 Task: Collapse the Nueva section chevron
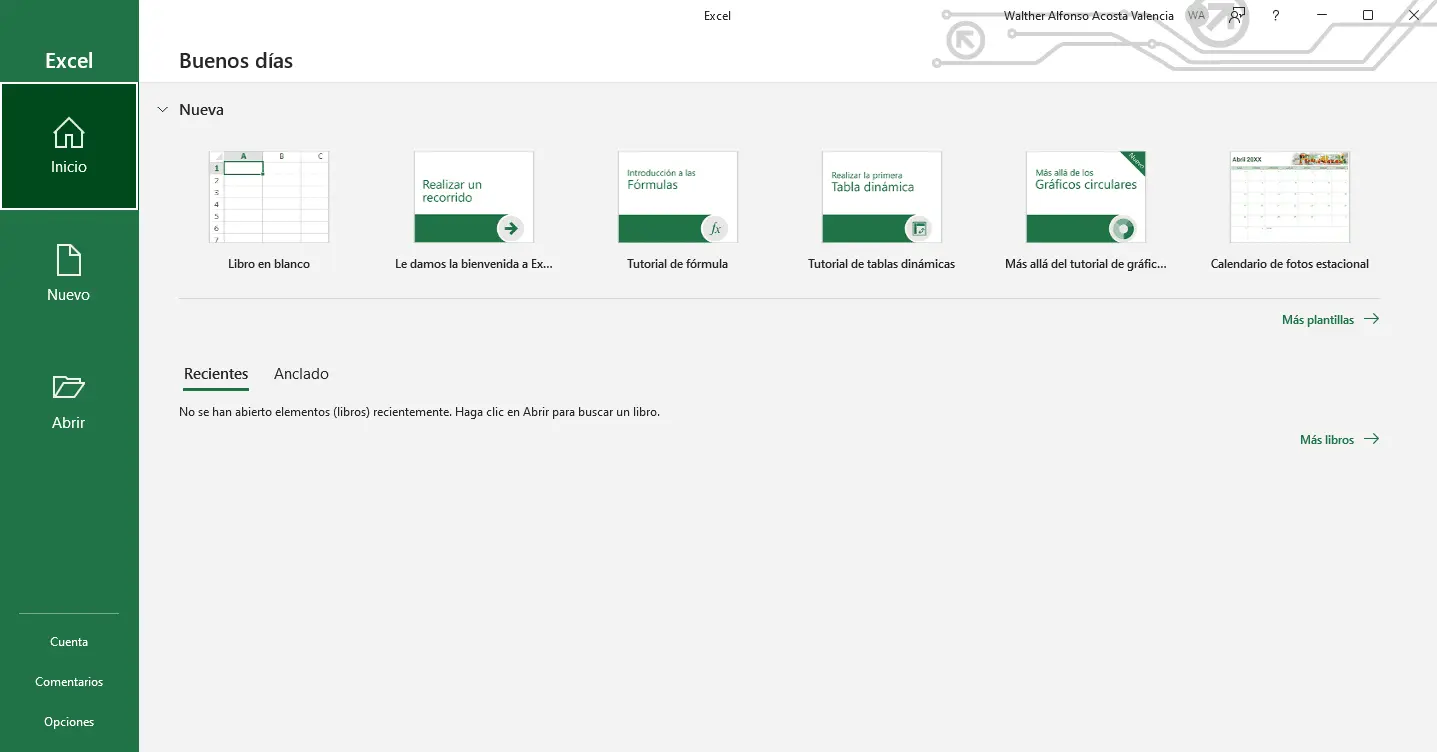coord(162,110)
